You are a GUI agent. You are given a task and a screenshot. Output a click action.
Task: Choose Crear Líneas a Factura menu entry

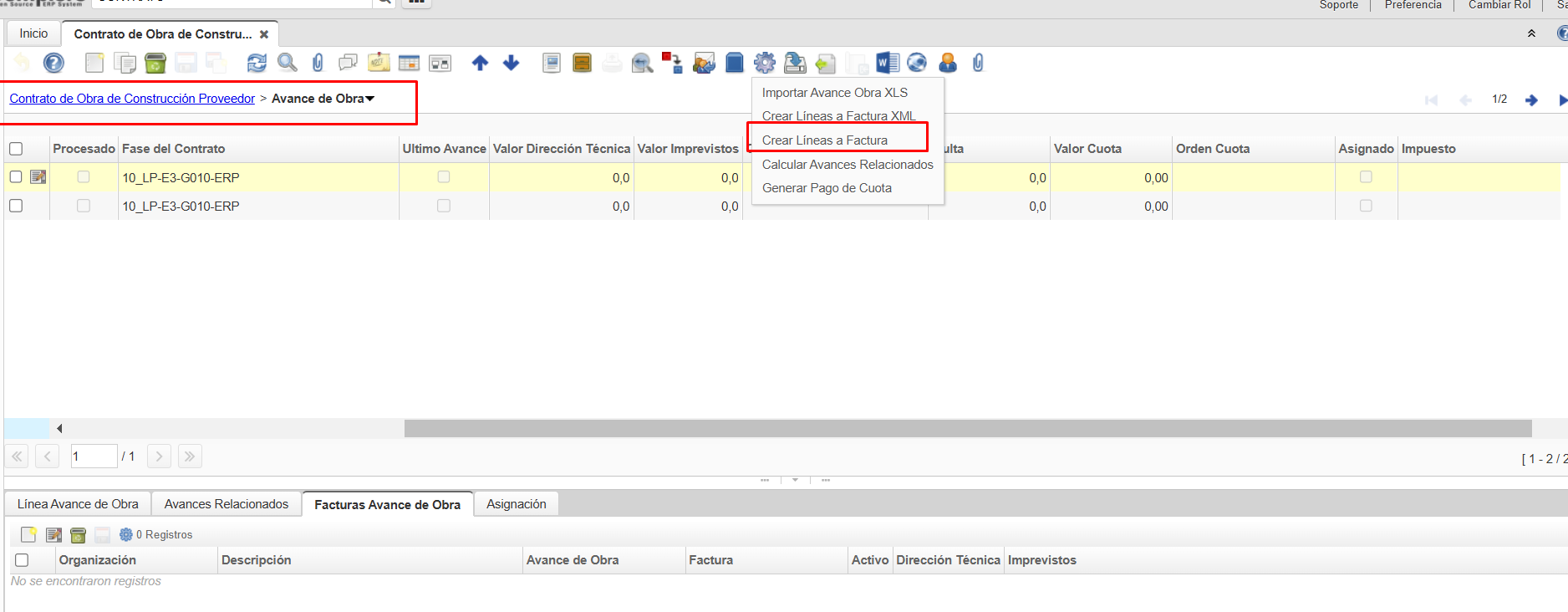(x=824, y=140)
